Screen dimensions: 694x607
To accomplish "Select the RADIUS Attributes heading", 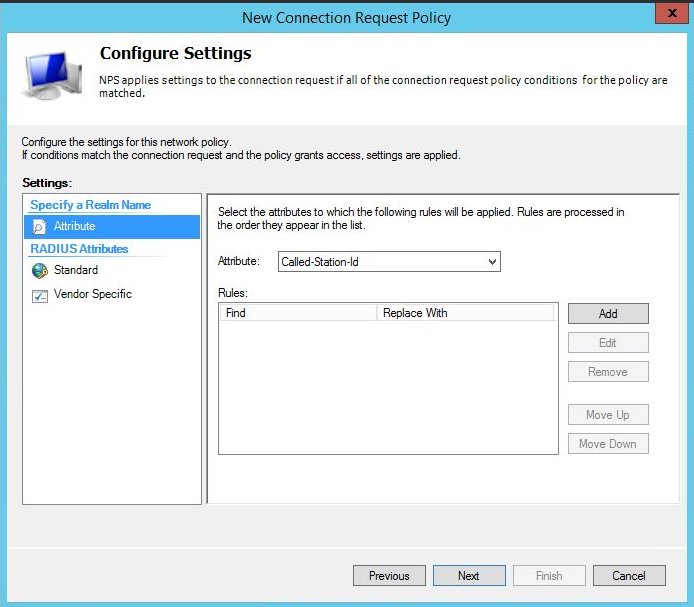I will tap(80, 249).
